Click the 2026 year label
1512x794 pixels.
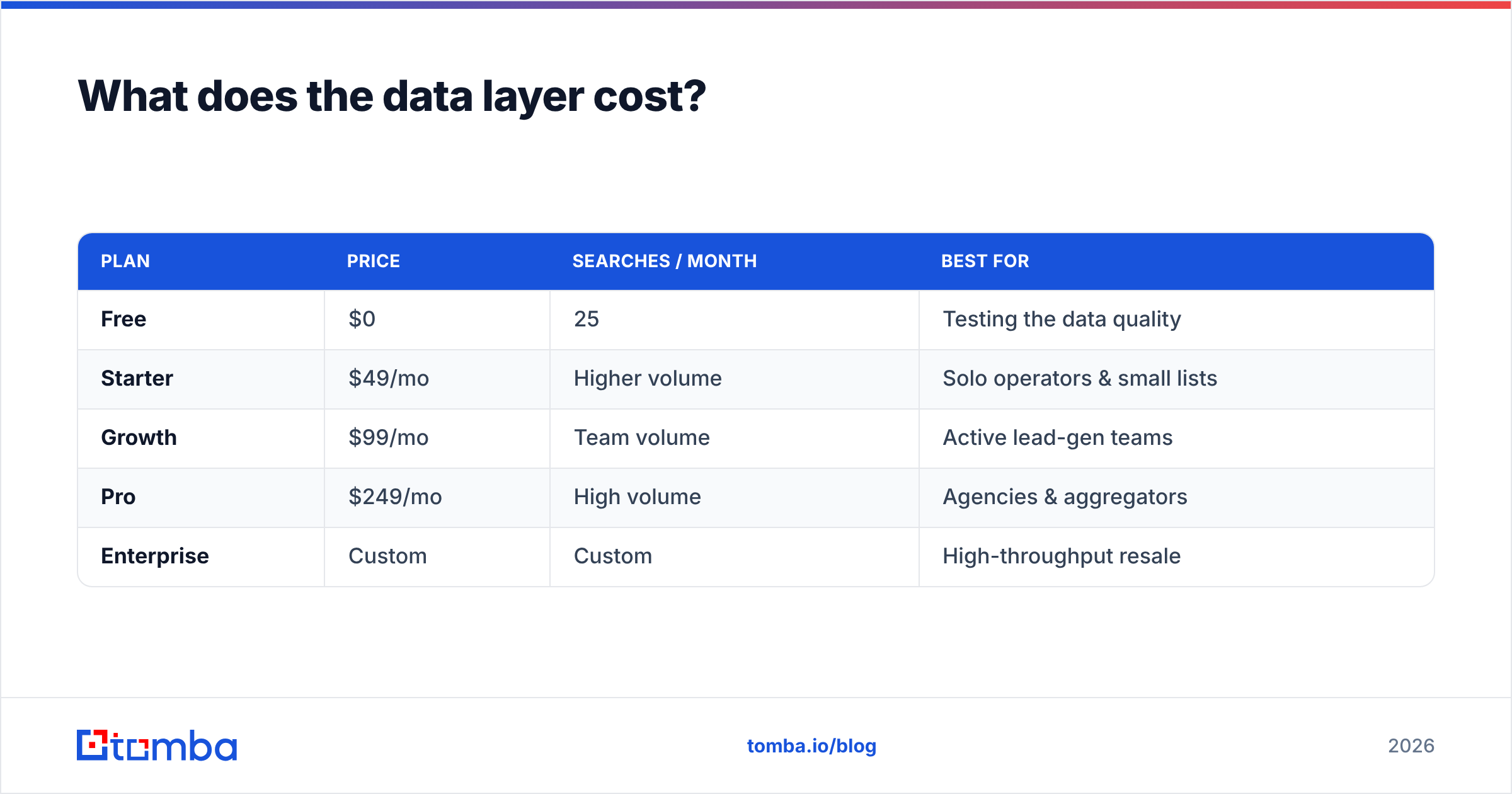[x=1411, y=746]
